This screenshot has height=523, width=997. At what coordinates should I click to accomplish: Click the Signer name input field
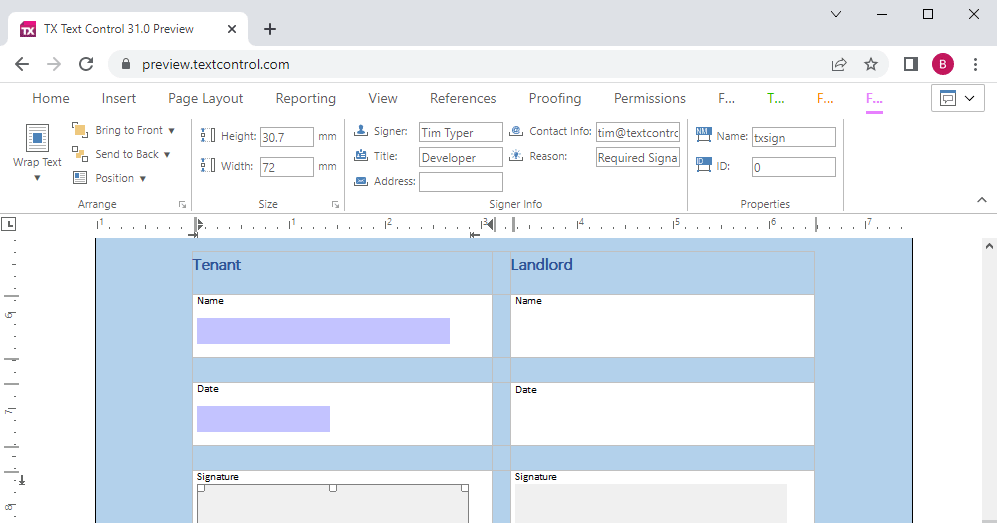tap(460, 133)
